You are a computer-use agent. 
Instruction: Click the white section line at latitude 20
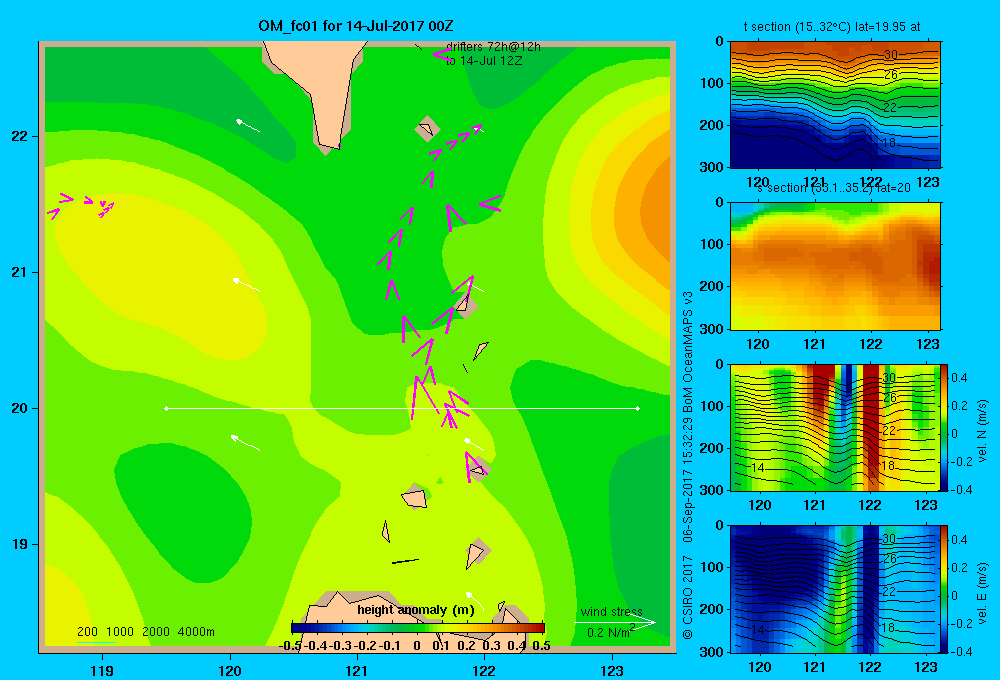coord(402,408)
